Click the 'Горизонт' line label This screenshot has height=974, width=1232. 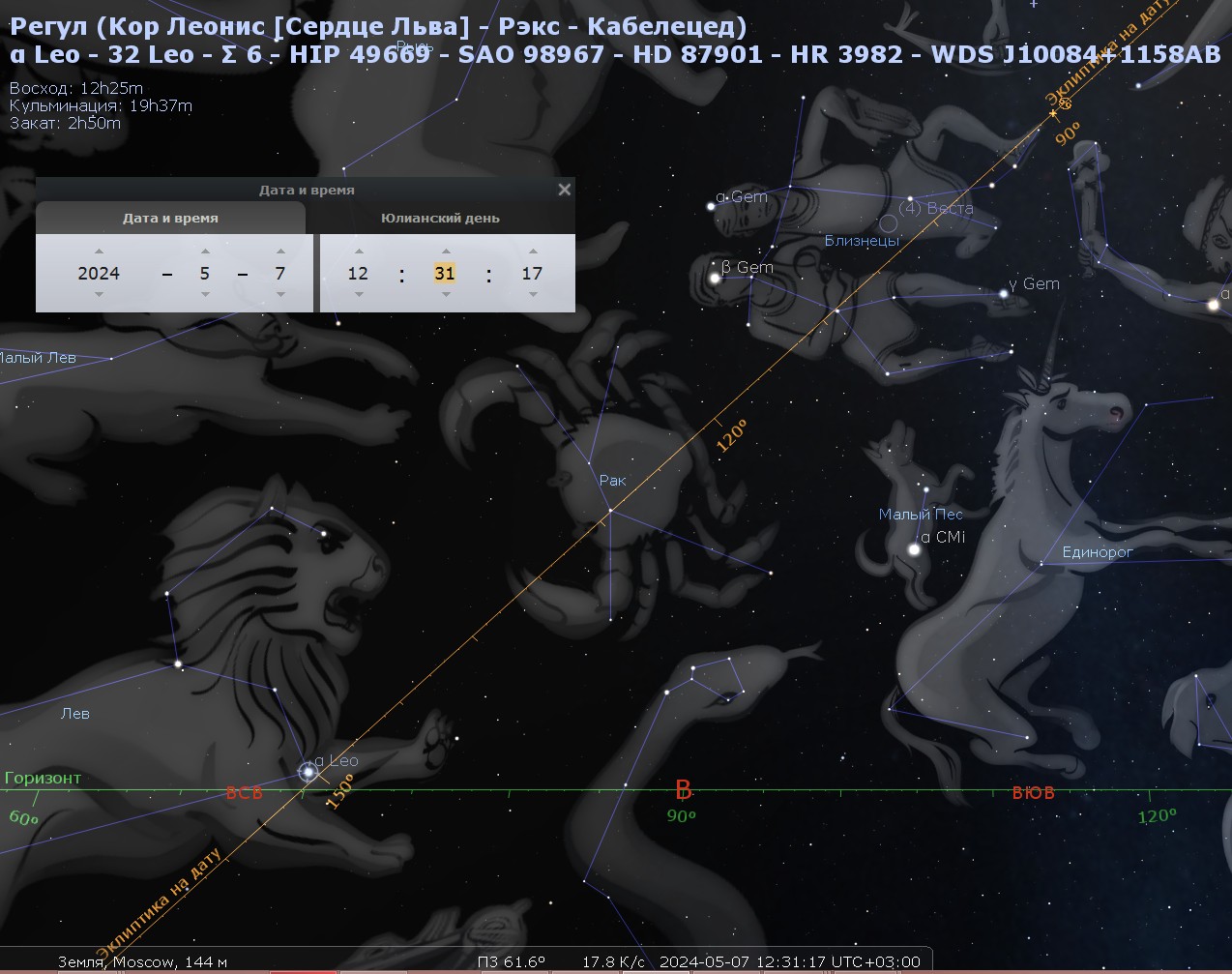coord(43,778)
